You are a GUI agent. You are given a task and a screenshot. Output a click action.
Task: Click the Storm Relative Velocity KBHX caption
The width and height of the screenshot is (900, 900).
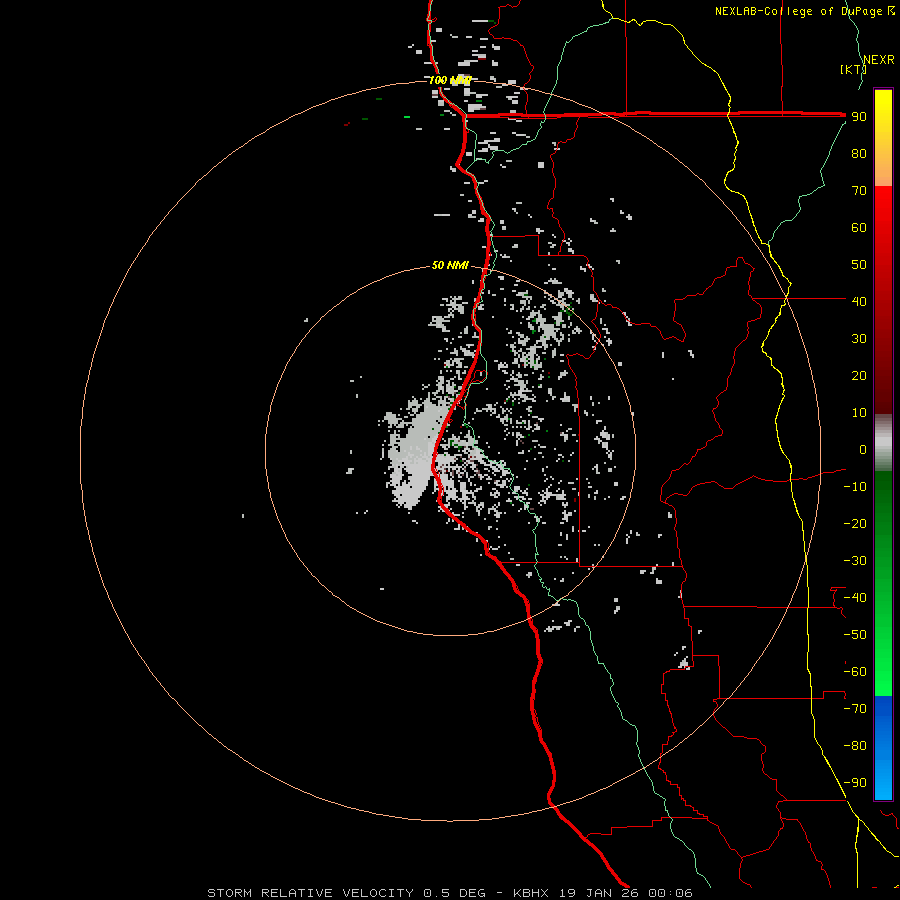coord(449,893)
